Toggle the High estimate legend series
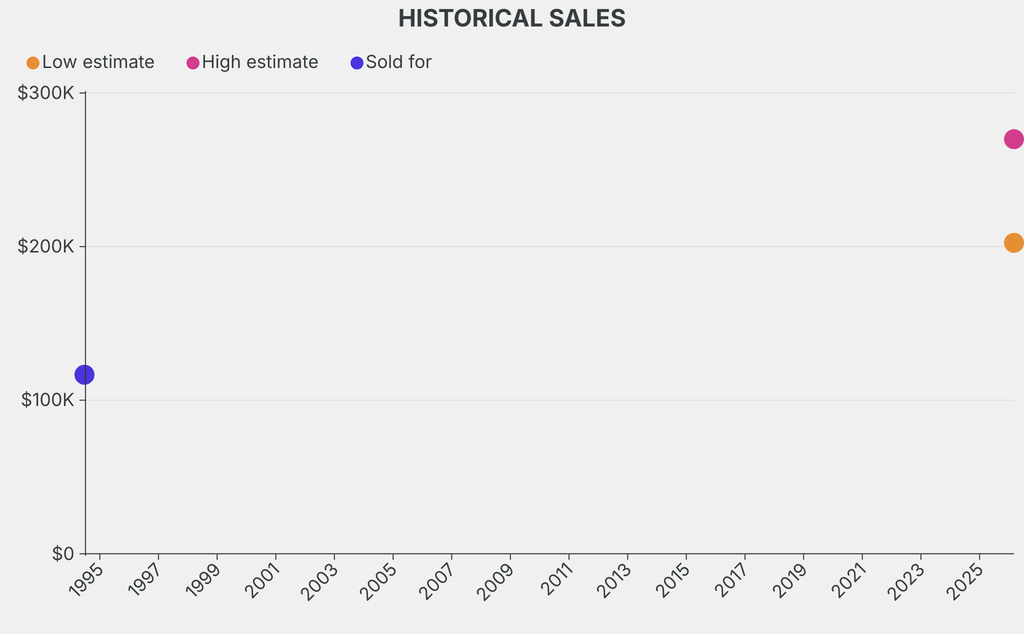The image size is (1024, 634). [252, 63]
